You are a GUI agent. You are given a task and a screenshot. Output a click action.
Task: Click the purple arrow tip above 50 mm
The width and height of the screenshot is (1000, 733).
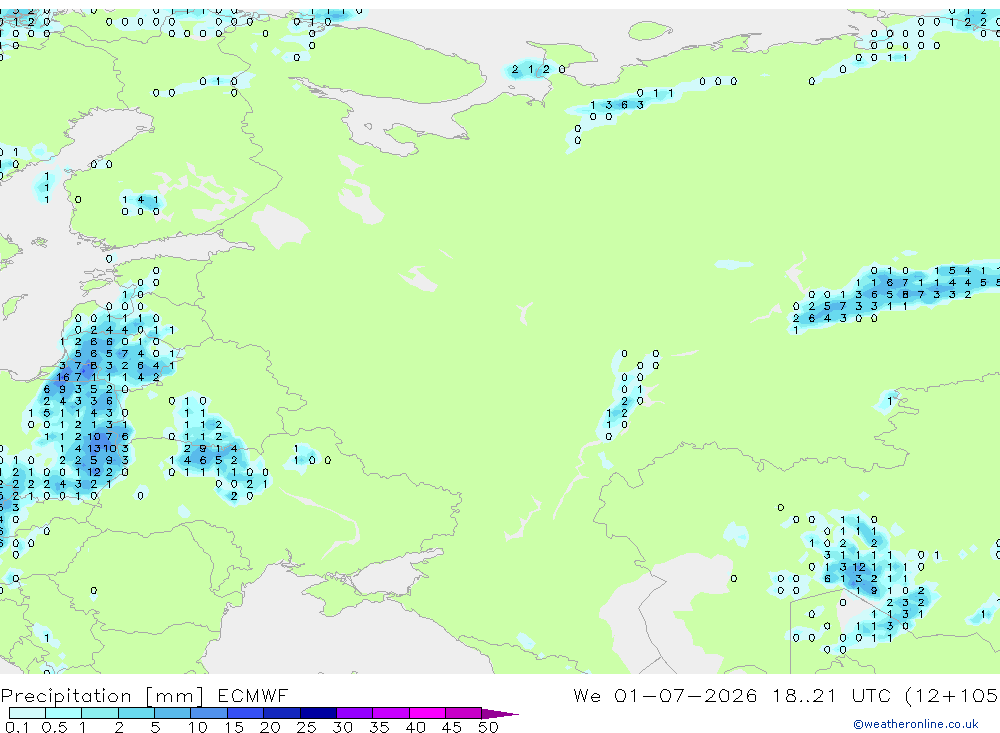point(500,714)
